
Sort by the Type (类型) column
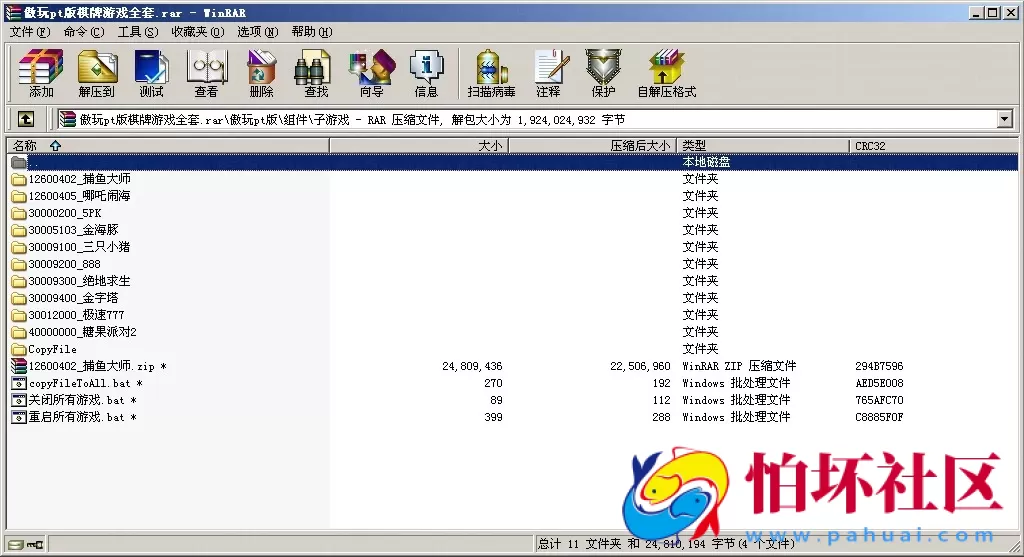(763, 146)
